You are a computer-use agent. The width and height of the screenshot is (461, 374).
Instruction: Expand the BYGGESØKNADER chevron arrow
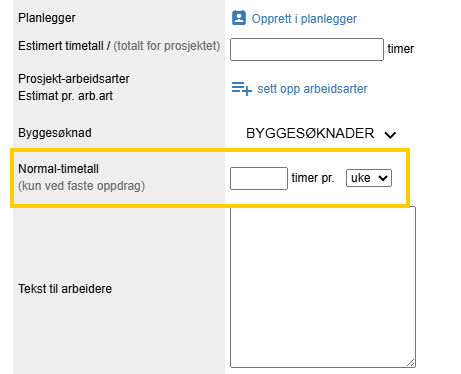coord(390,135)
